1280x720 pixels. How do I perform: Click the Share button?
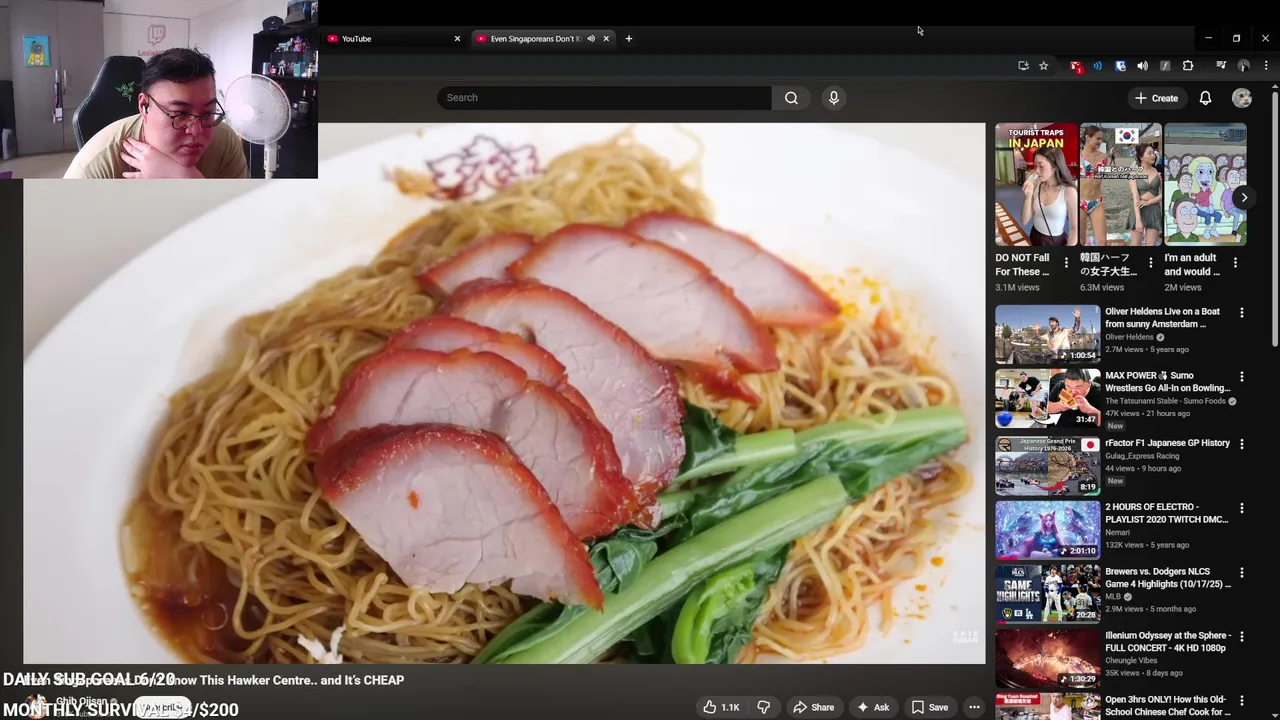click(x=813, y=707)
